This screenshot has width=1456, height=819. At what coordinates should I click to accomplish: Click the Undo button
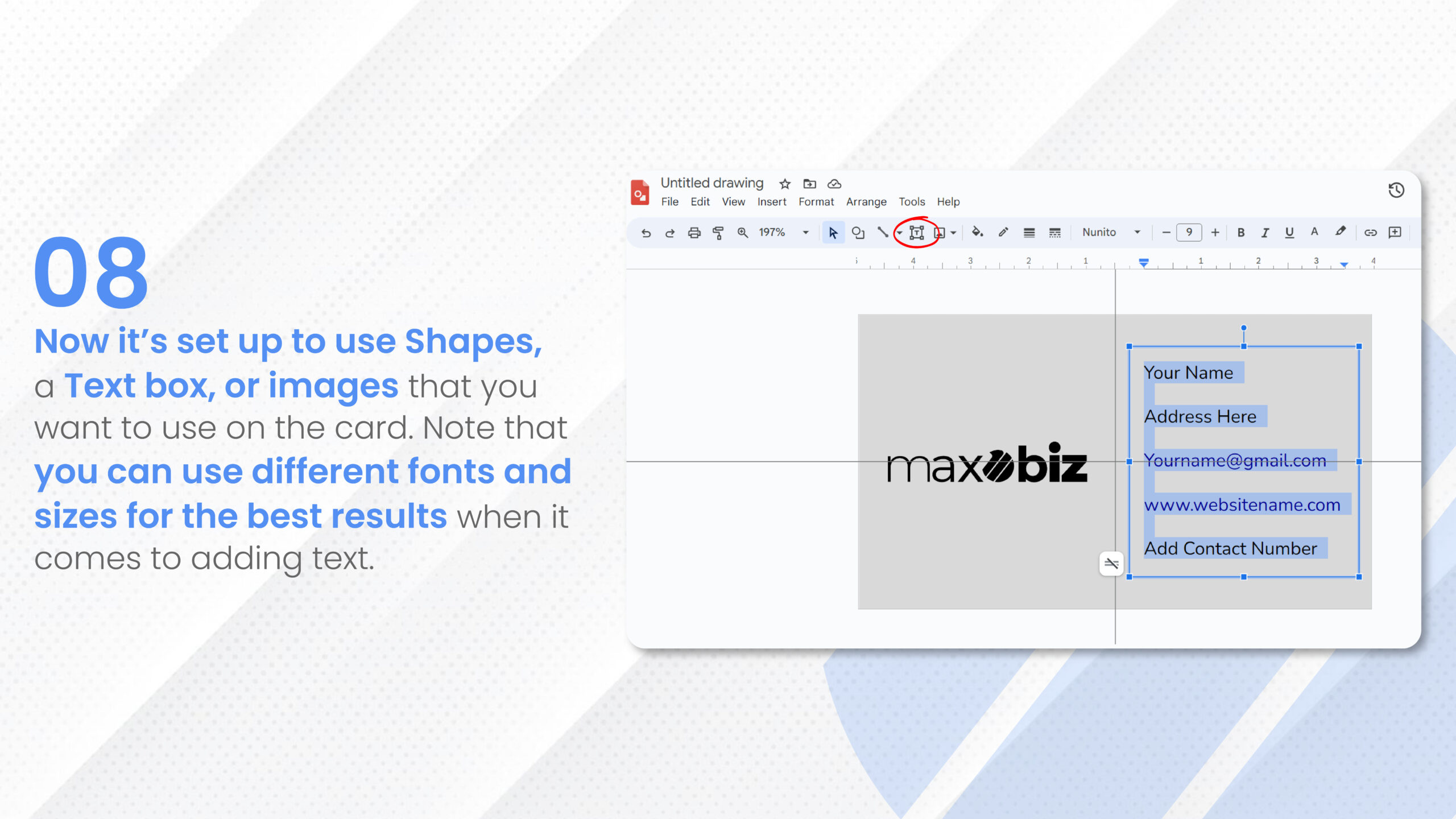click(x=645, y=232)
